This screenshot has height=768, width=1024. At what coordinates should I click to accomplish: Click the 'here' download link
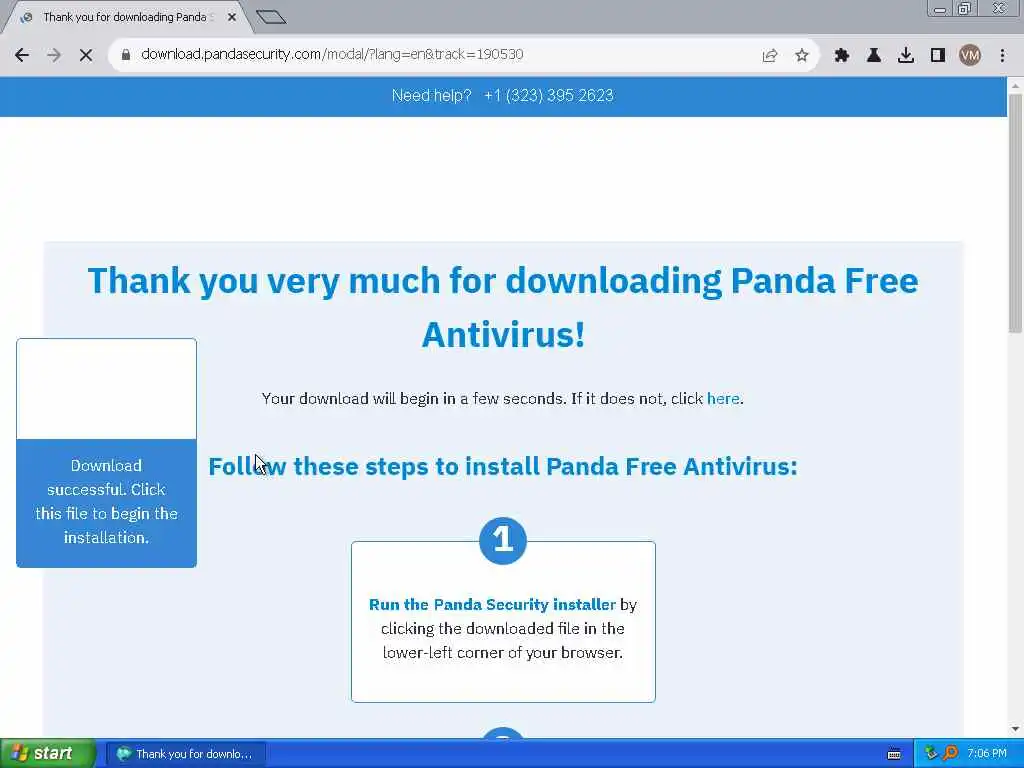click(723, 398)
